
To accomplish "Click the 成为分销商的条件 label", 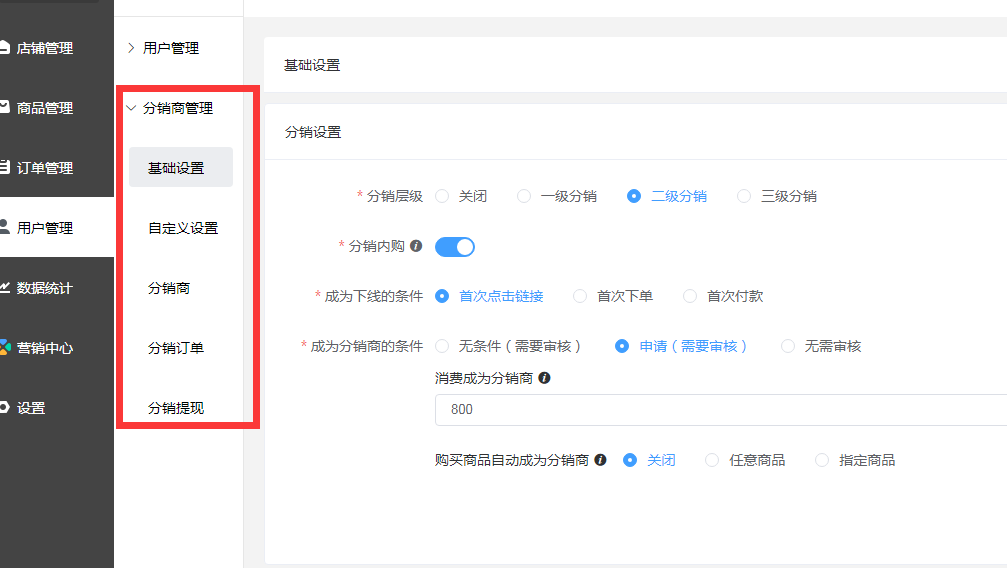I will 367,346.
